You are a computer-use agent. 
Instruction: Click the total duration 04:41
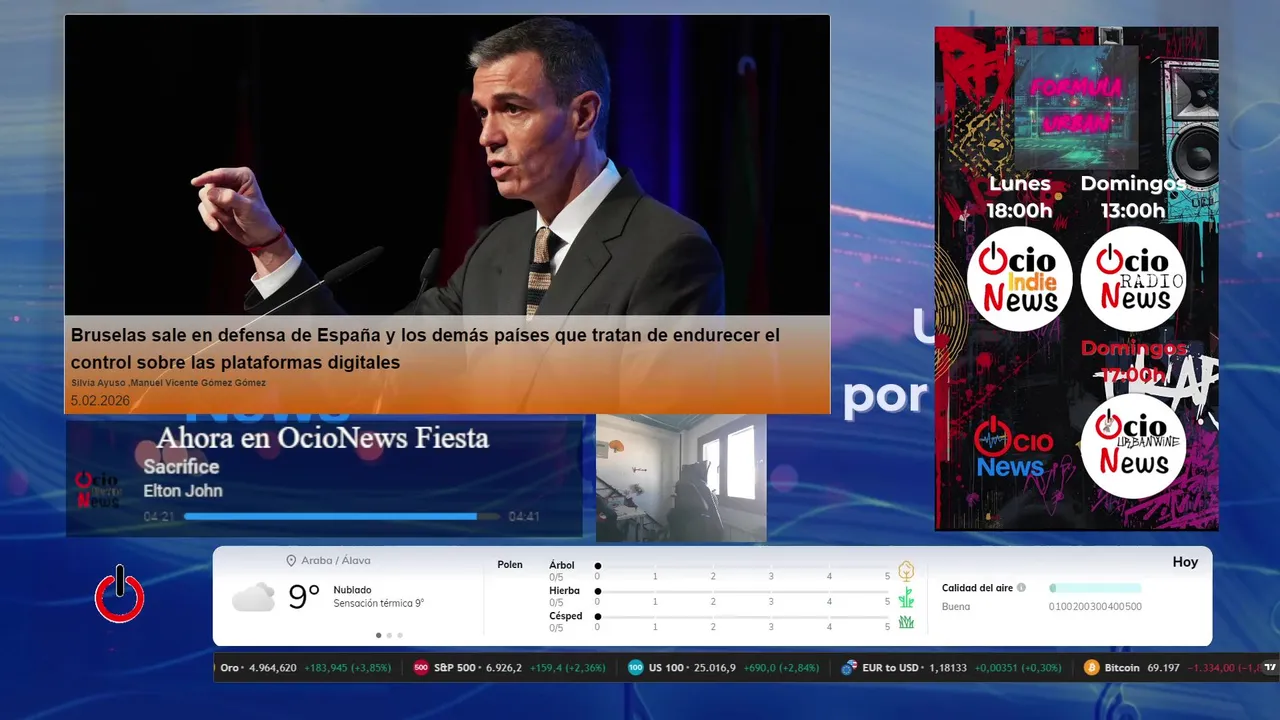coord(524,517)
